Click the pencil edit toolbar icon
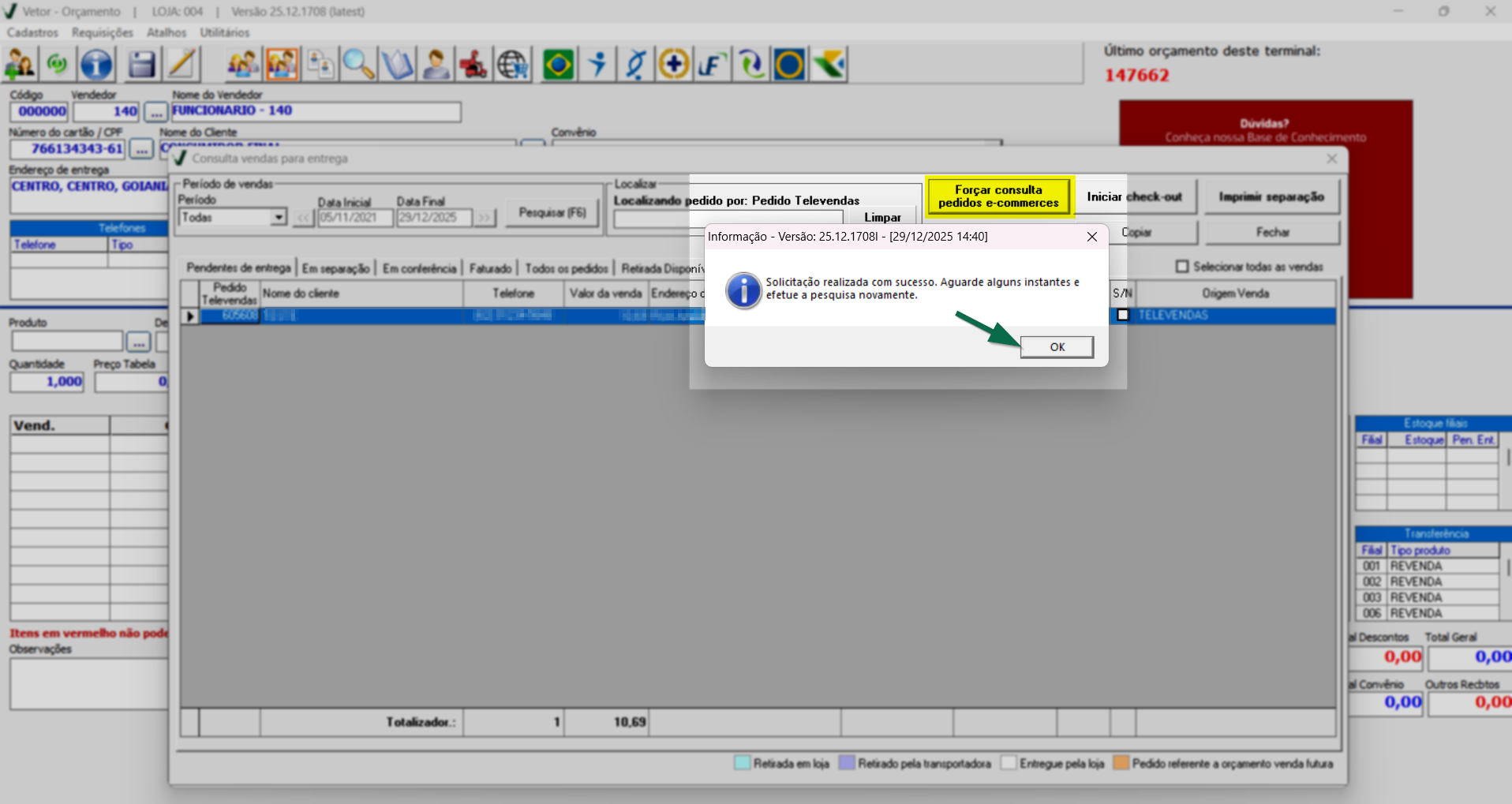Image resolution: width=1512 pixels, height=804 pixels. 182,65
